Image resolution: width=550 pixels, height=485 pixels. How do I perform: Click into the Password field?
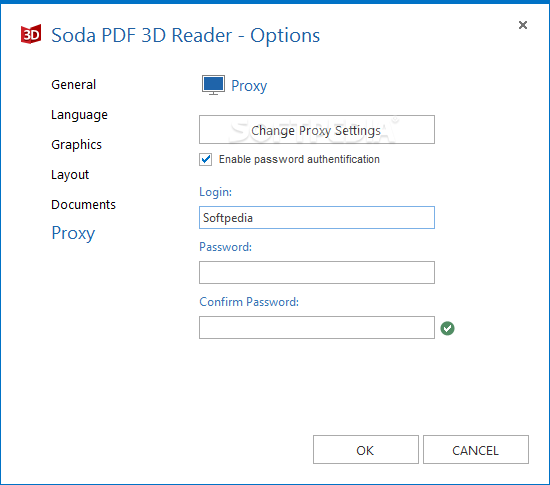tap(317, 272)
